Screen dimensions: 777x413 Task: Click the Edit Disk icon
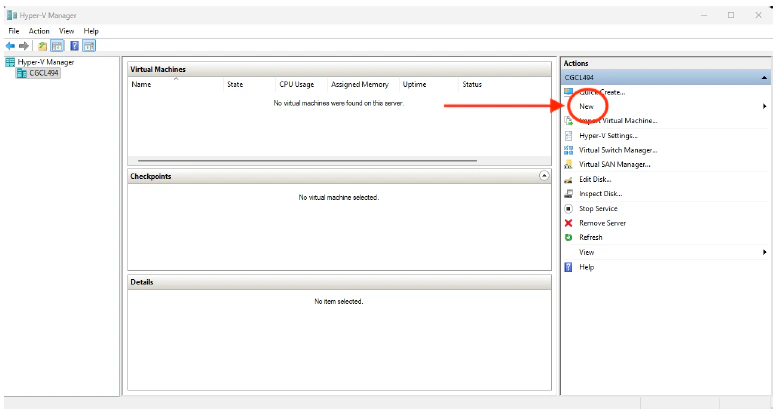pyautogui.click(x=568, y=179)
